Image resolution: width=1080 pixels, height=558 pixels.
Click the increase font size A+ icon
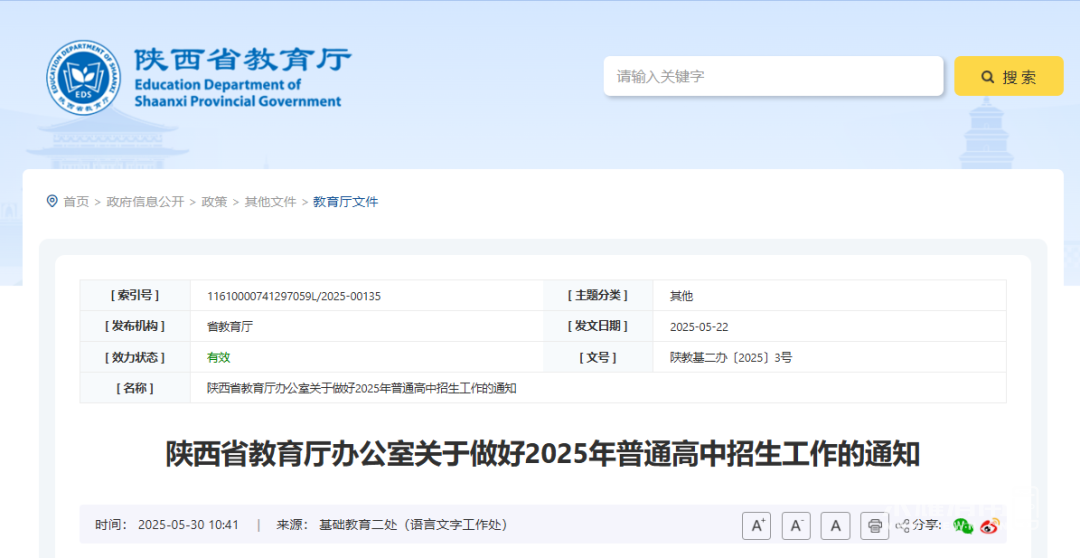756,525
